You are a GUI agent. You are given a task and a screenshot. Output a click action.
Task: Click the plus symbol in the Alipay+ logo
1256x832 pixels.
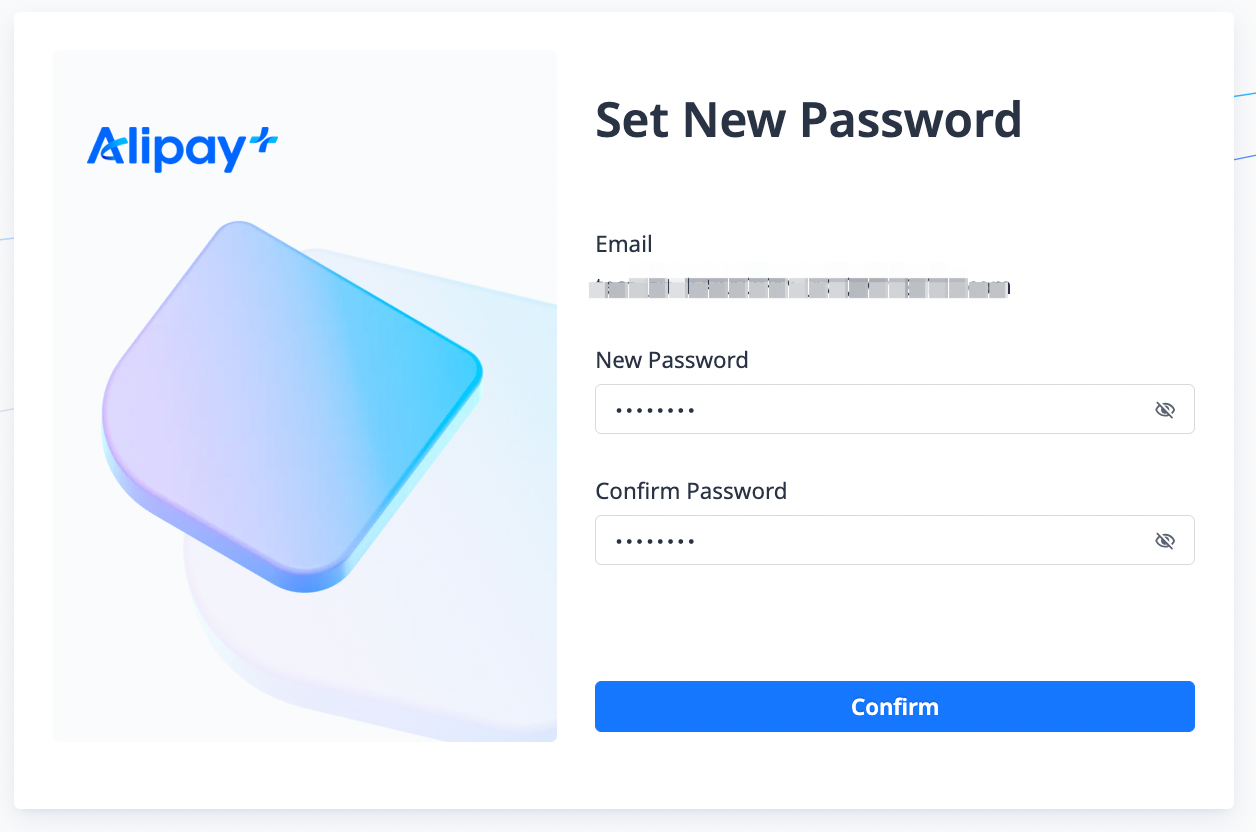(264, 140)
